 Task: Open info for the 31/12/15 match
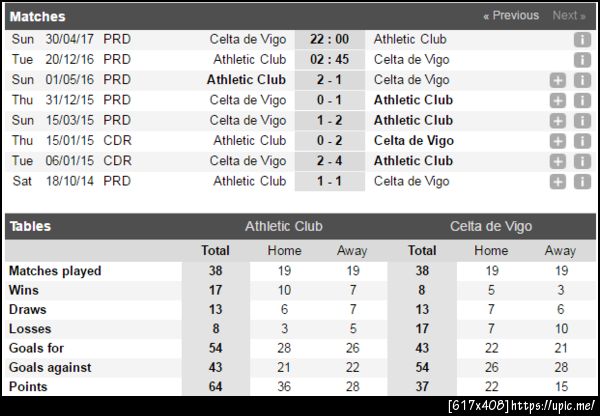click(582, 101)
